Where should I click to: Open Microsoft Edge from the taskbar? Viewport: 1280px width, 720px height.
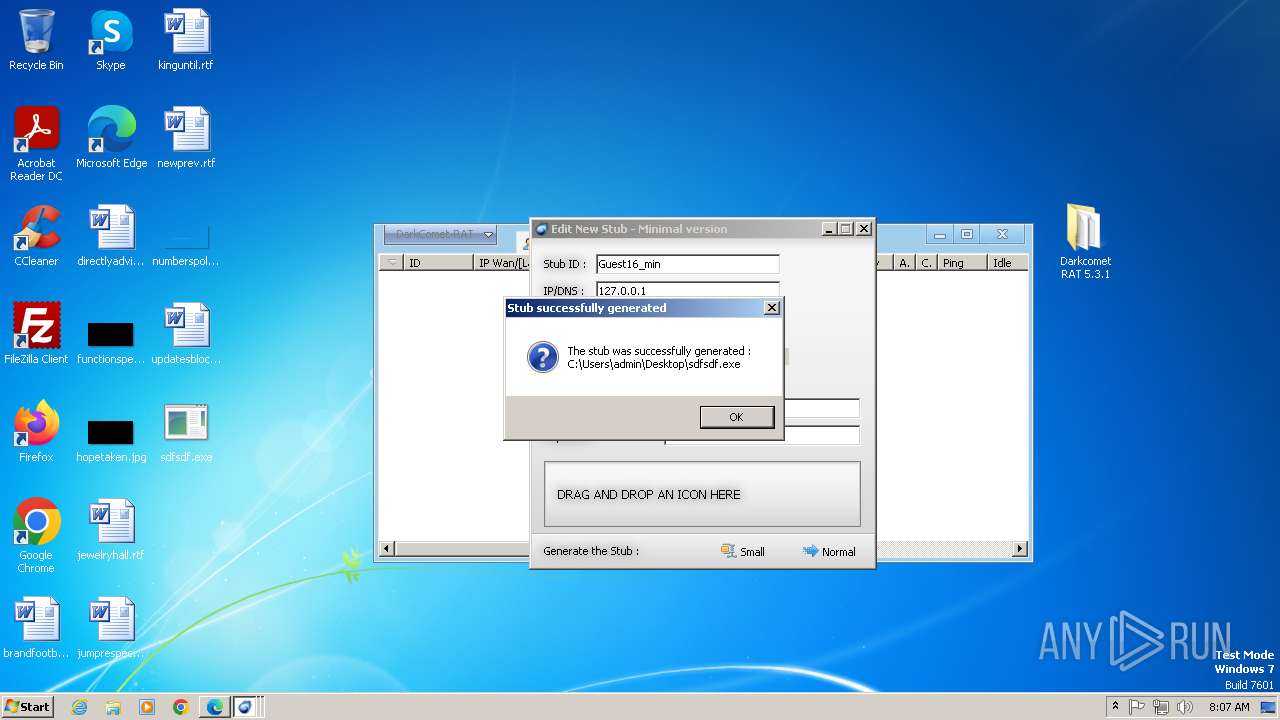[x=215, y=707]
